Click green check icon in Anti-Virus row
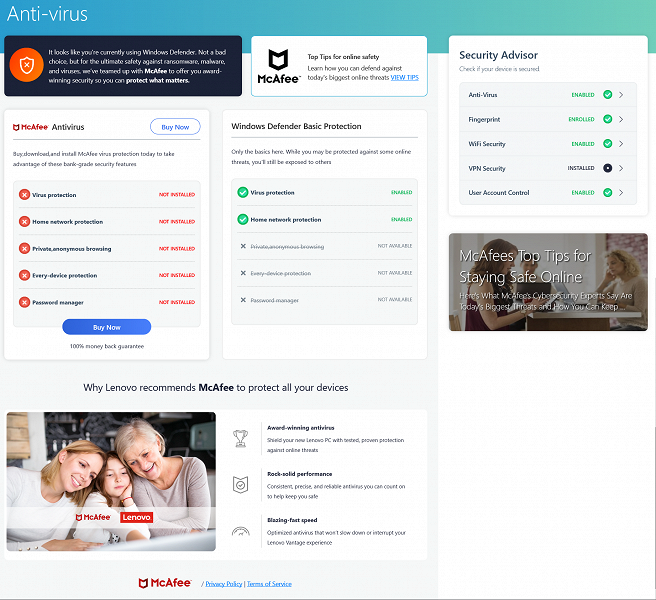Screen dimensions: 656x600 (607, 95)
